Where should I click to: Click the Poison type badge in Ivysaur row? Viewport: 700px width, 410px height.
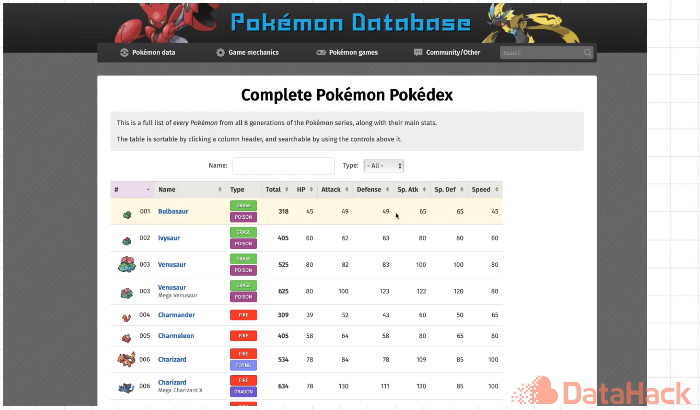[243, 244]
